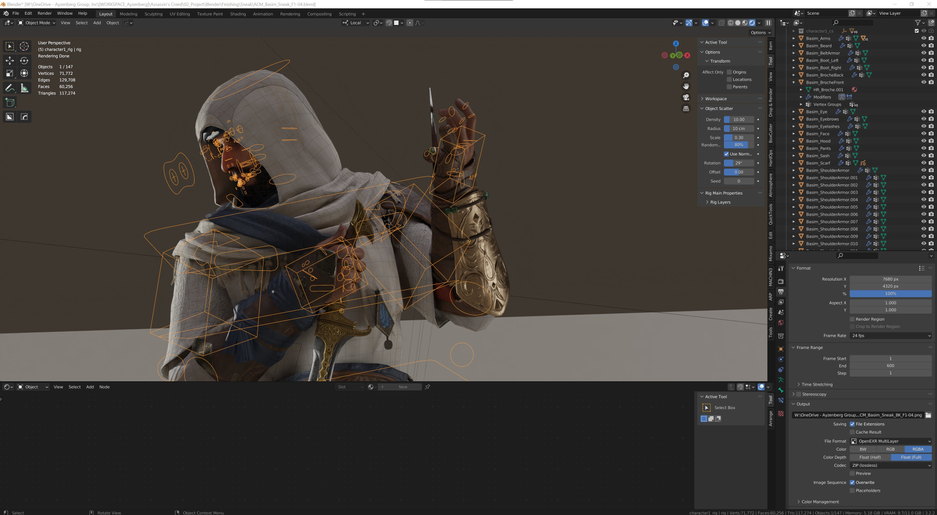
Task: Select the Move tool in the viewport toolbar
Action: point(10,60)
